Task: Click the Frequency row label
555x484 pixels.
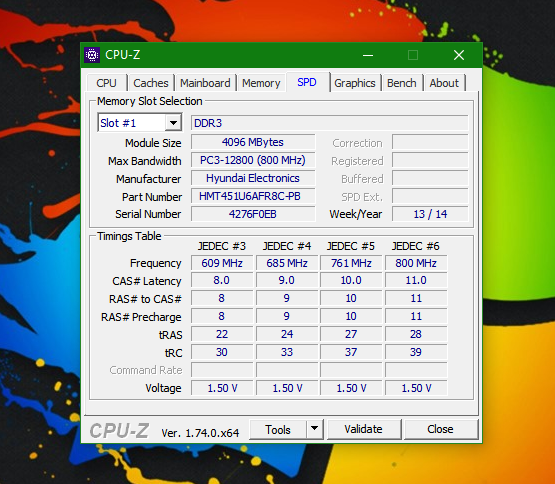Action: pyautogui.click(x=155, y=263)
